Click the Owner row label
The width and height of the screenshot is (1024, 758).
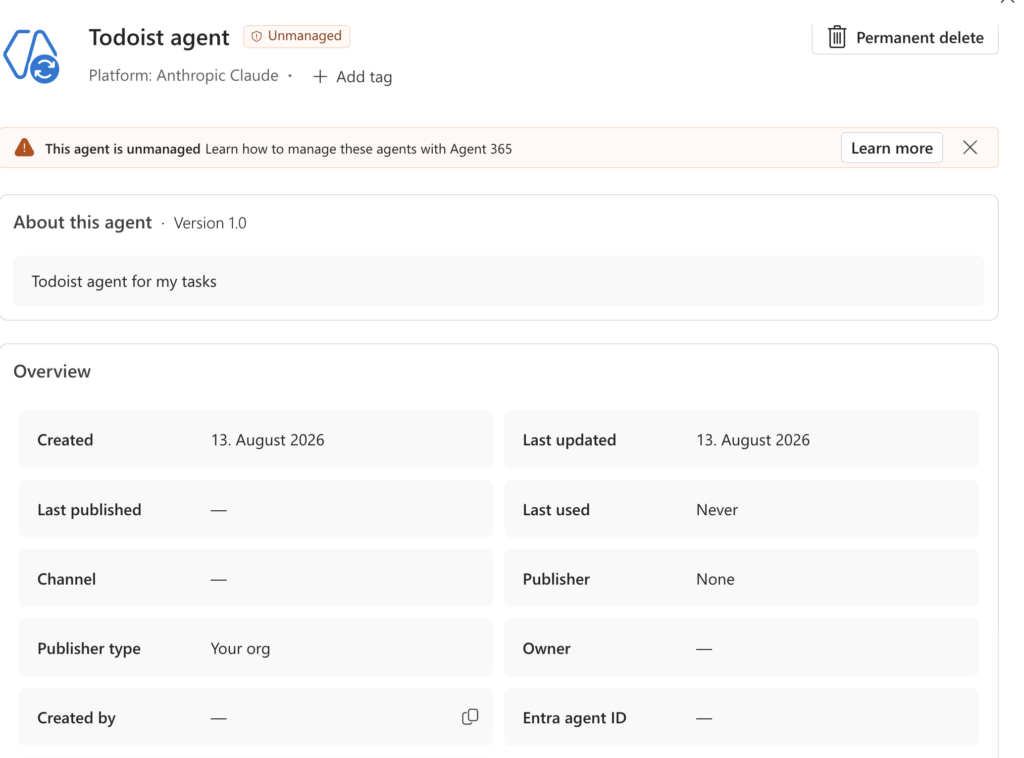(546, 649)
